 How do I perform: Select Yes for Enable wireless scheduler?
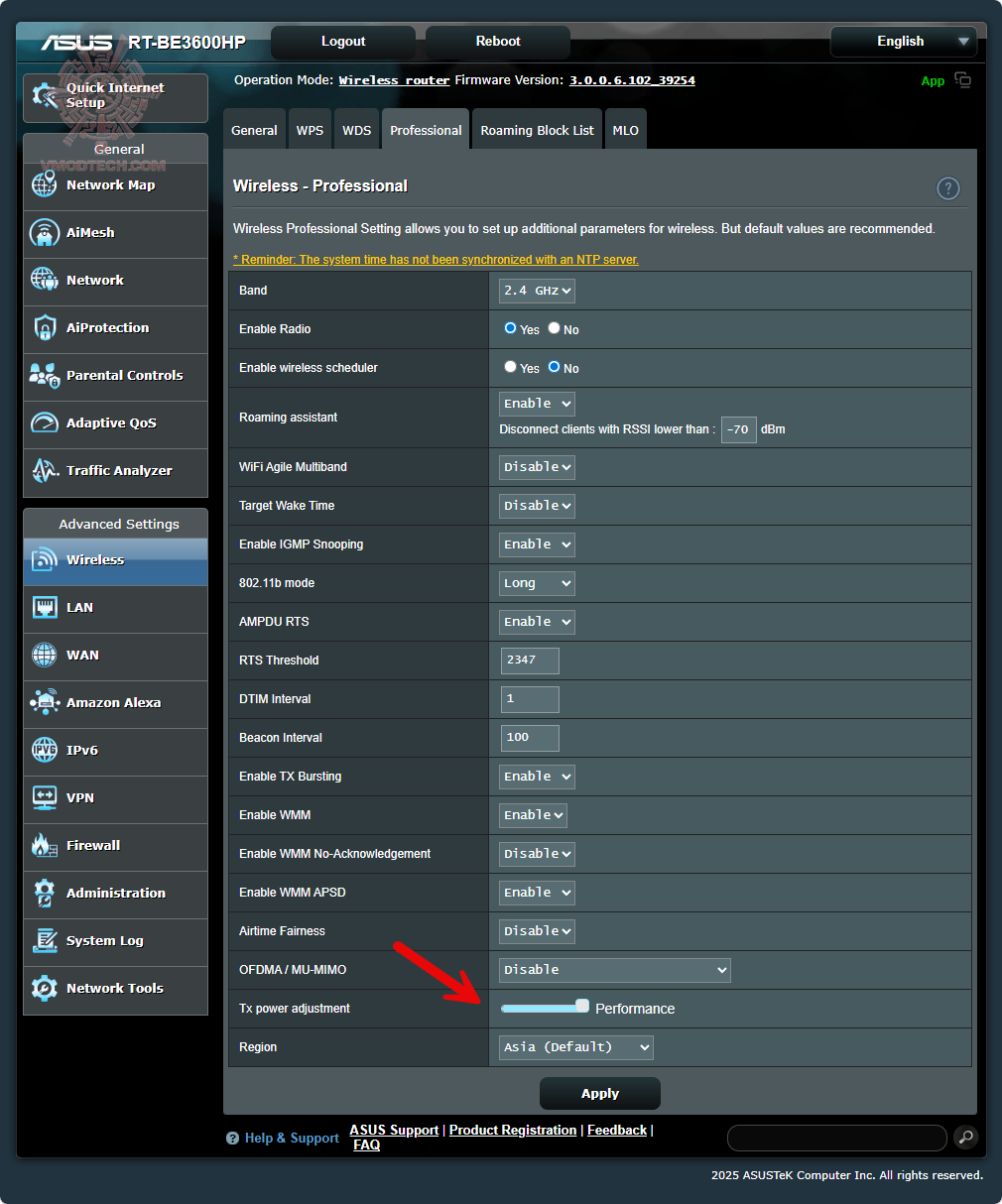pyautogui.click(x=510, y=367)
